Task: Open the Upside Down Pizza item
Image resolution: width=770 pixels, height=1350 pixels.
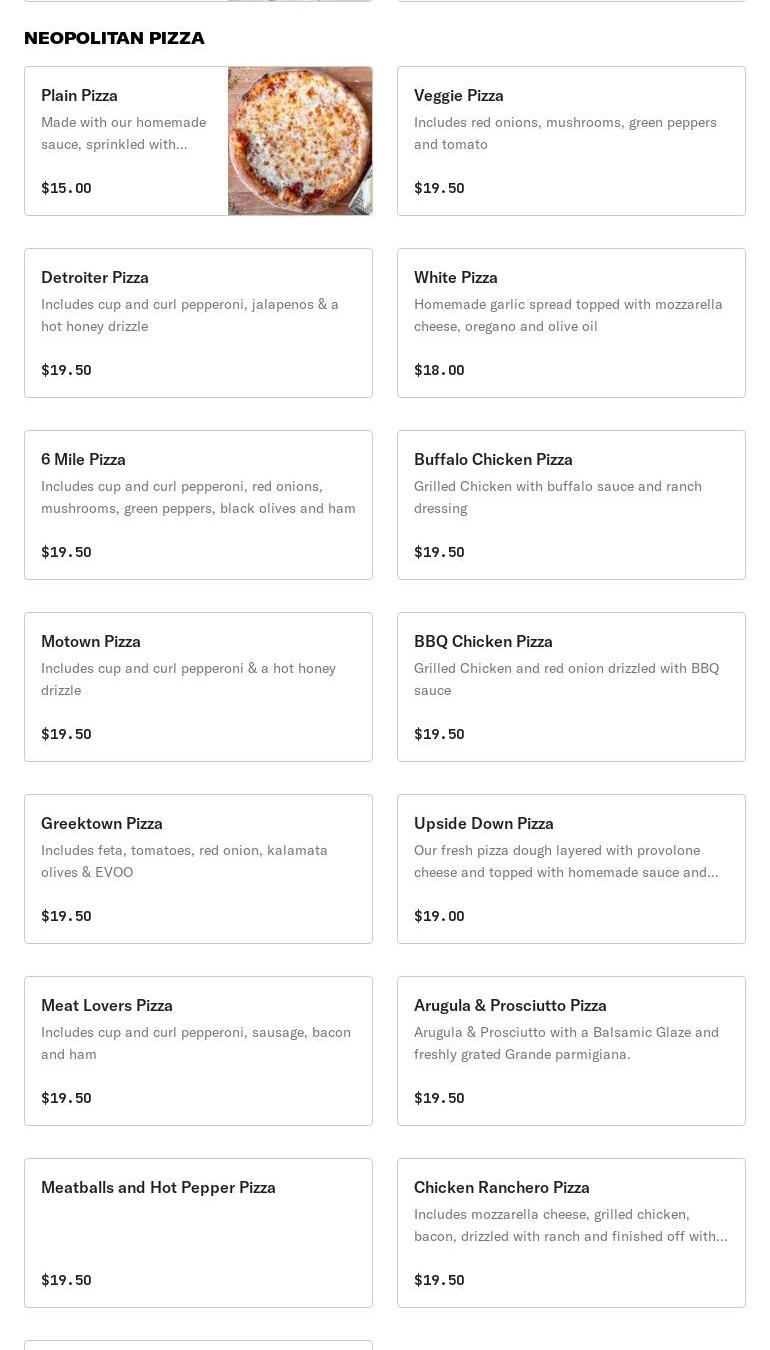Action: (571, 869)
